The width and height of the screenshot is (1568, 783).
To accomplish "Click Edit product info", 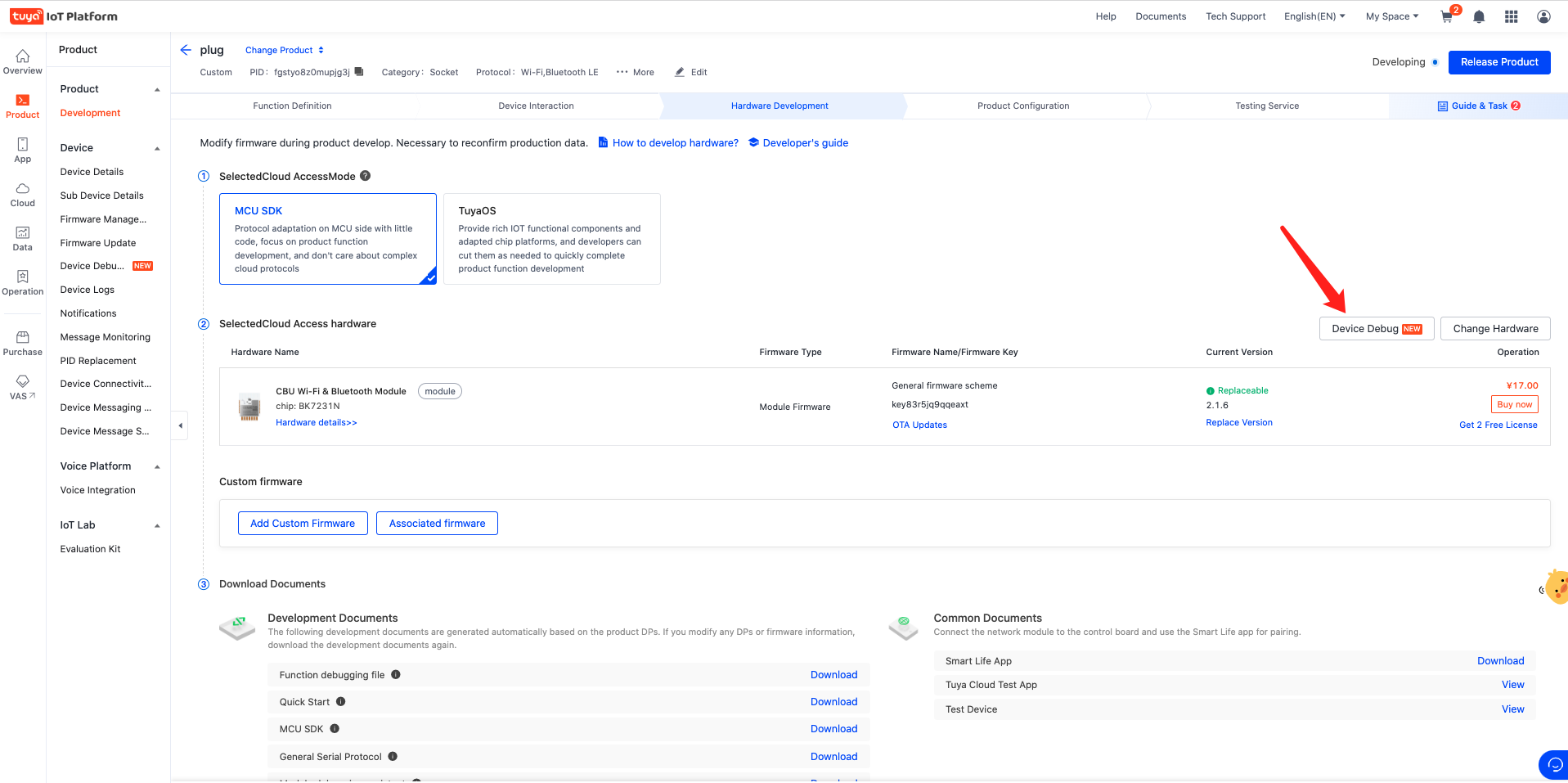I will [x=691, y=72].
